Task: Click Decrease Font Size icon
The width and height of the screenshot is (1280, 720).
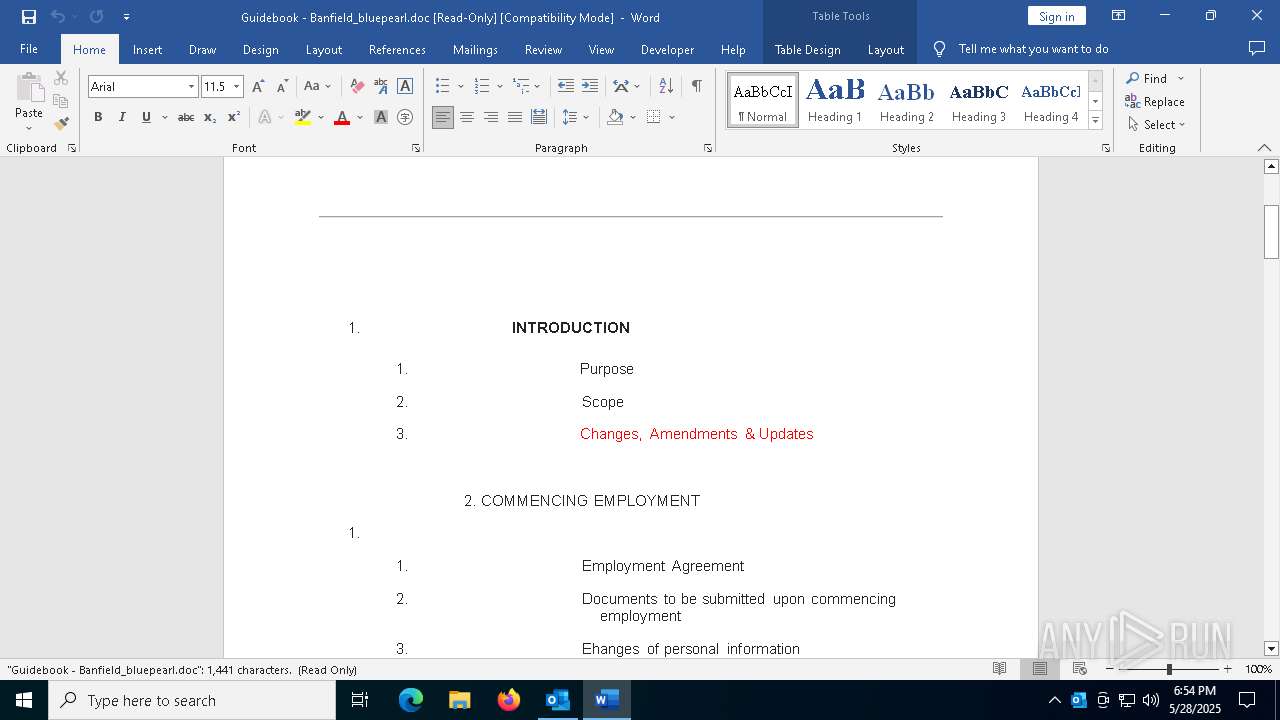Action: [x=282, y=87]
